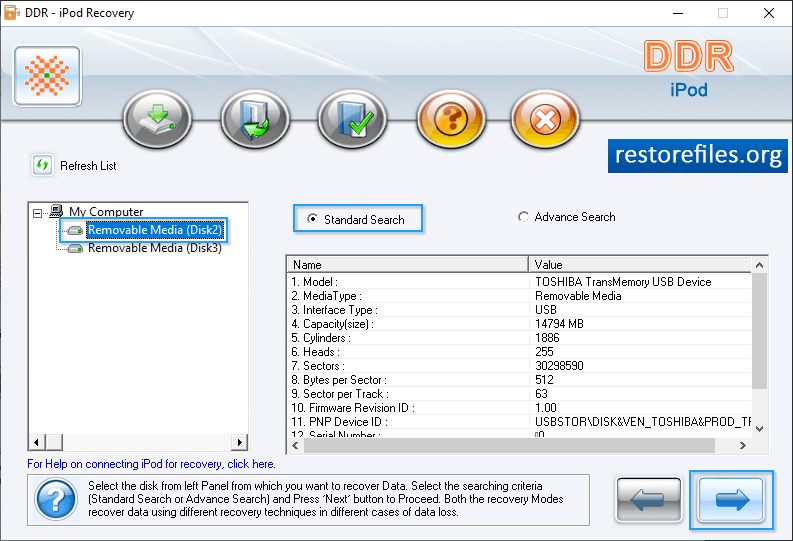Viewport: 793px width, 541px height.
Task: Select '10. Firmware Revision ID :' row
Action: click(x=519, y=408)
